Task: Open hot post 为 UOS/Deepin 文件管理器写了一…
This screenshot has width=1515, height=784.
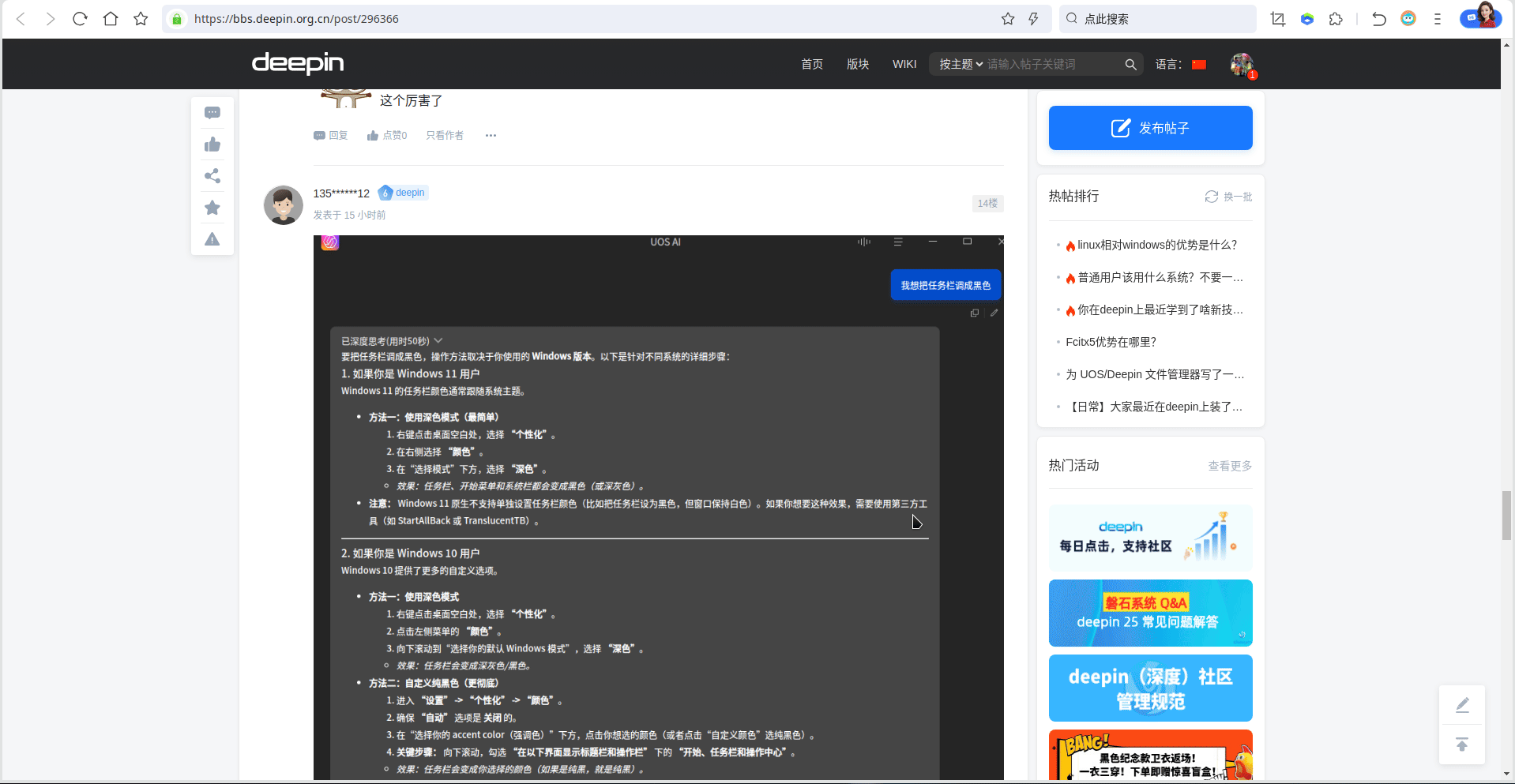Action: (1155, 375)
